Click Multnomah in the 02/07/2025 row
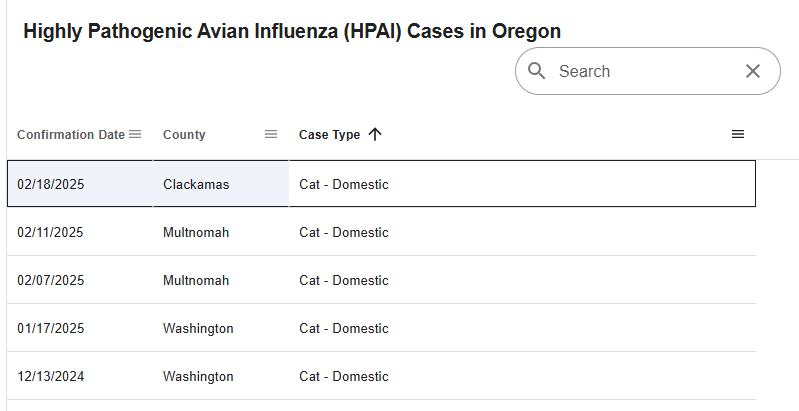 pyautogui.click(x=196, y=280)
